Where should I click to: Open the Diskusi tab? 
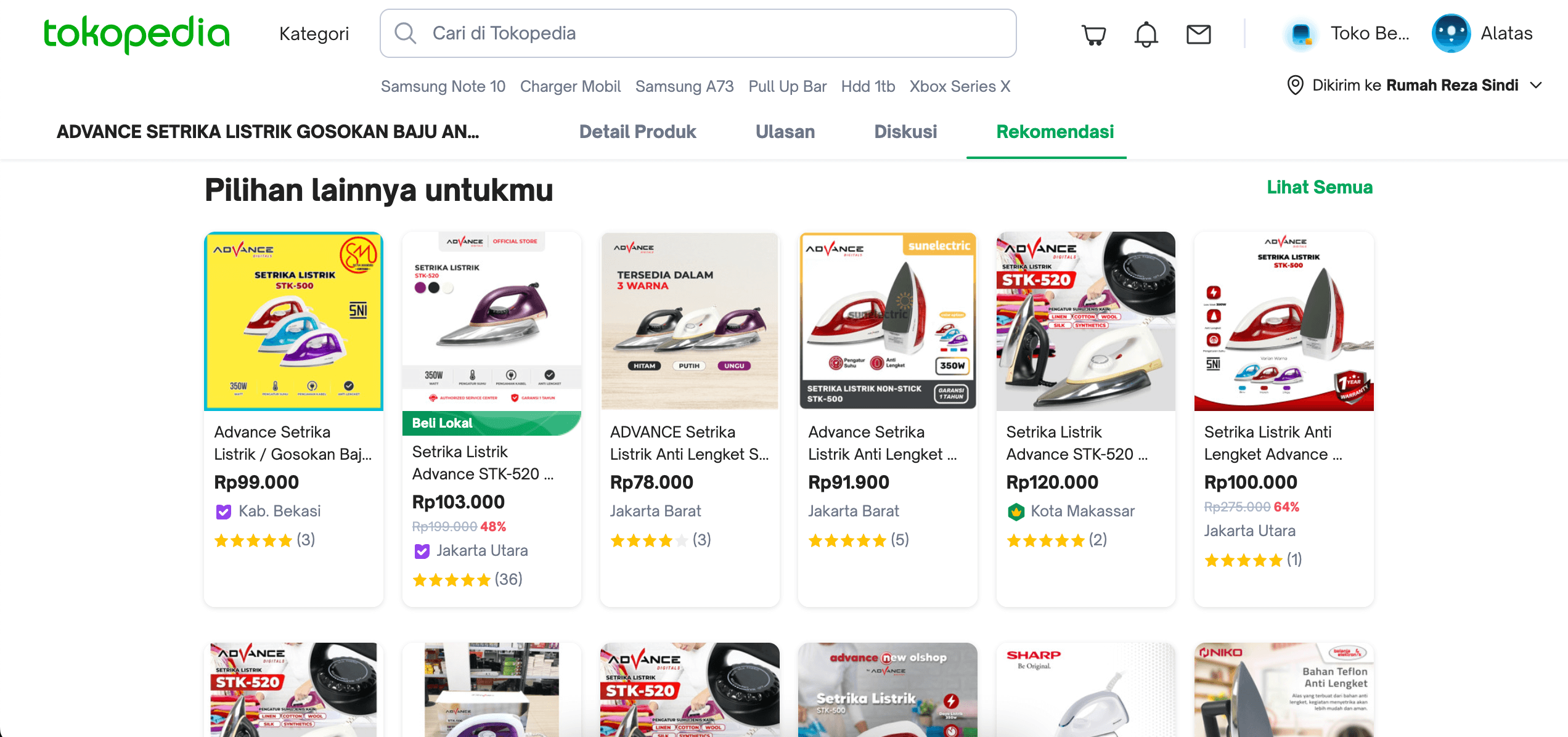[905, 131]
